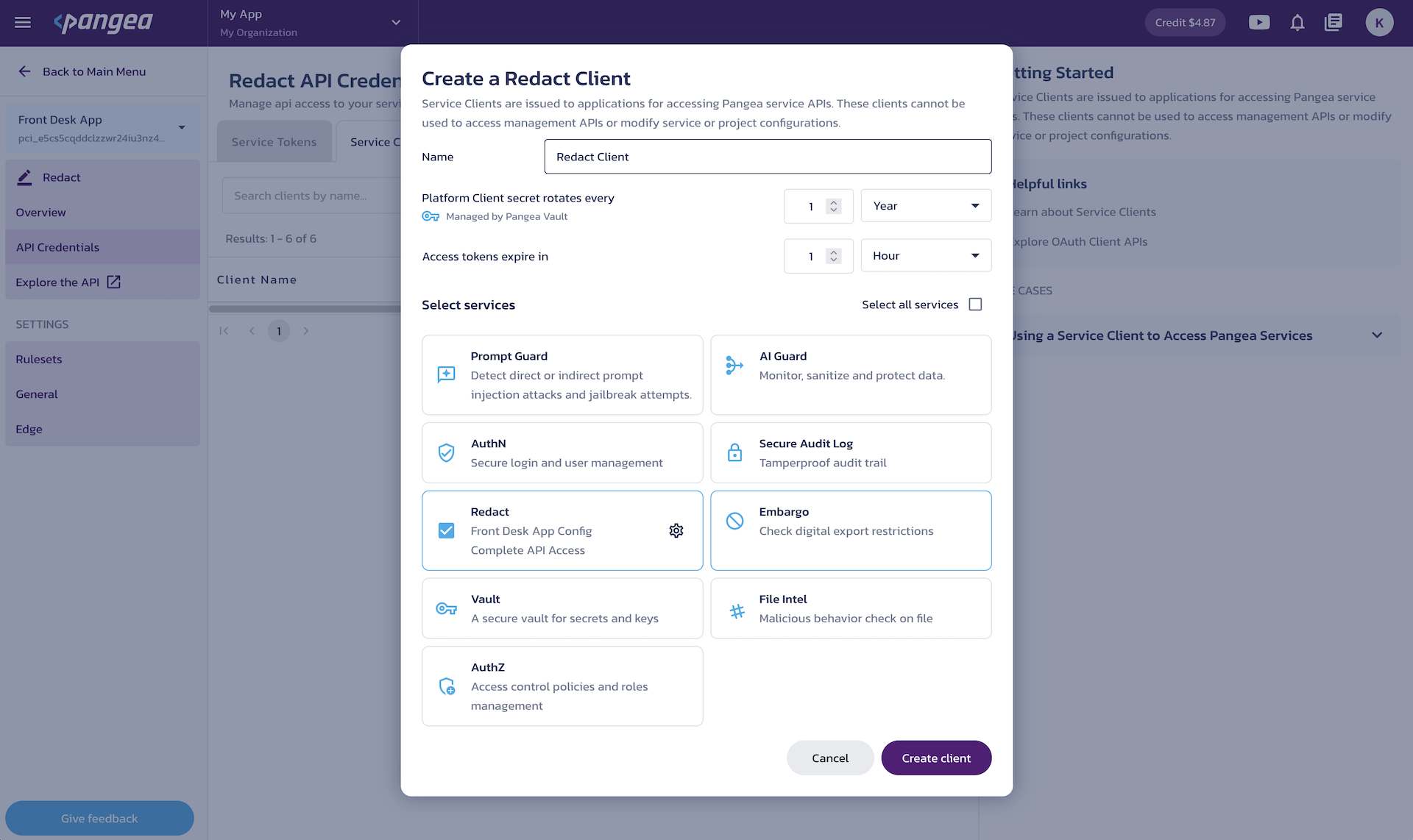Click the Create client button
This screenshot has height=840, width=1413.
tap(936, 758)
